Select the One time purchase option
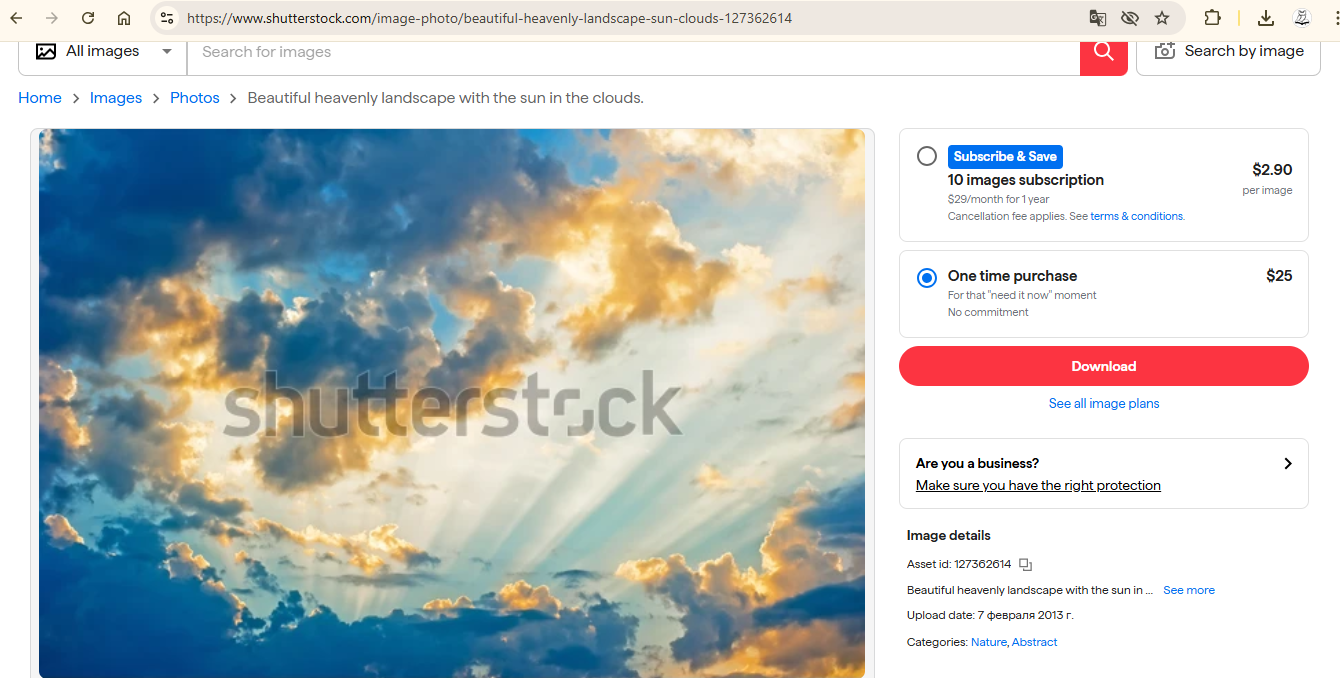 tap(927, 278)
